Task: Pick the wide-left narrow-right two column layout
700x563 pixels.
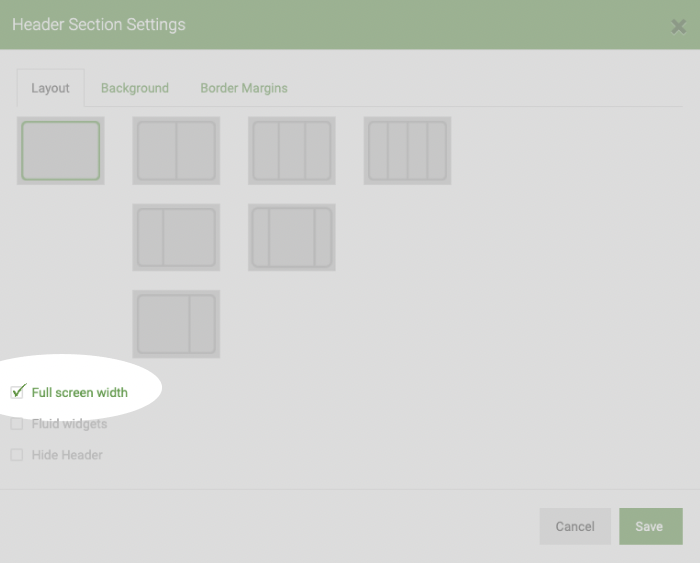Action: click(176, 324)
